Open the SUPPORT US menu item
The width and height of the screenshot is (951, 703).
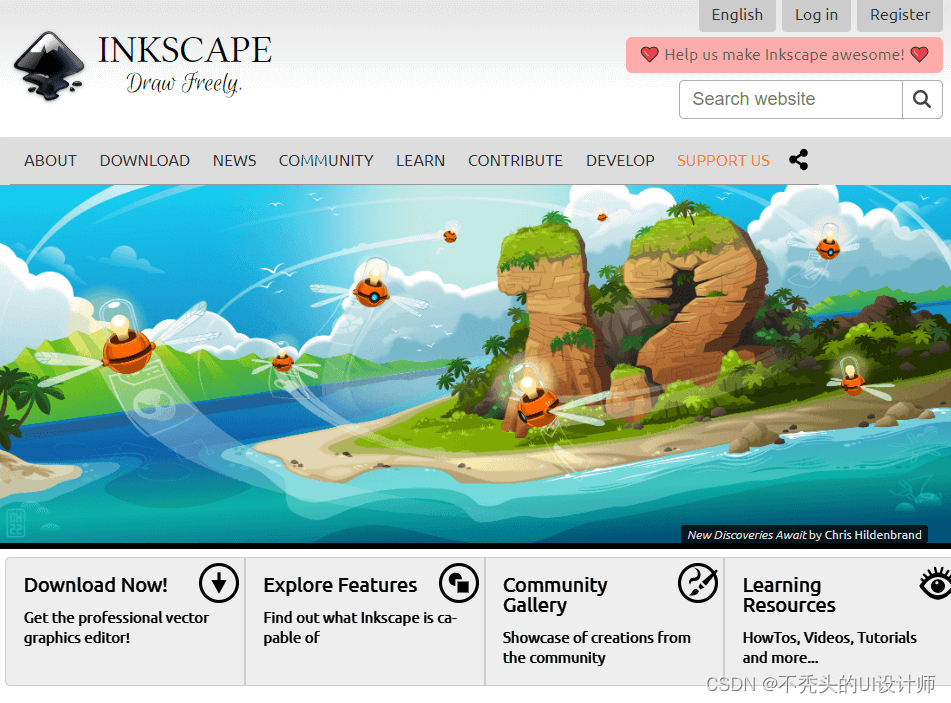723,161
